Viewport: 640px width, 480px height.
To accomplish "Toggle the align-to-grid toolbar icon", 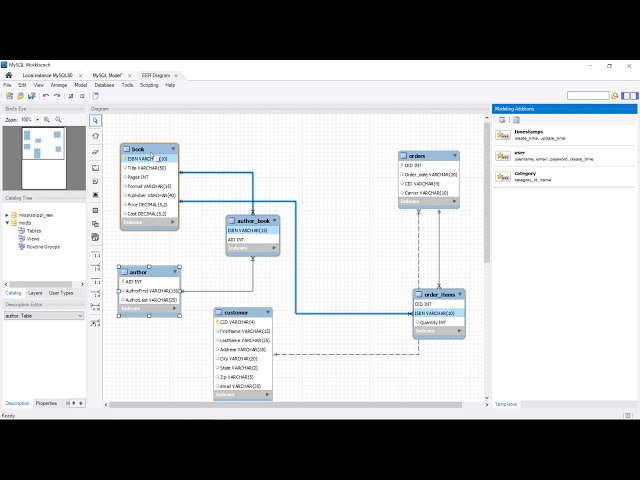I will 82,96.
